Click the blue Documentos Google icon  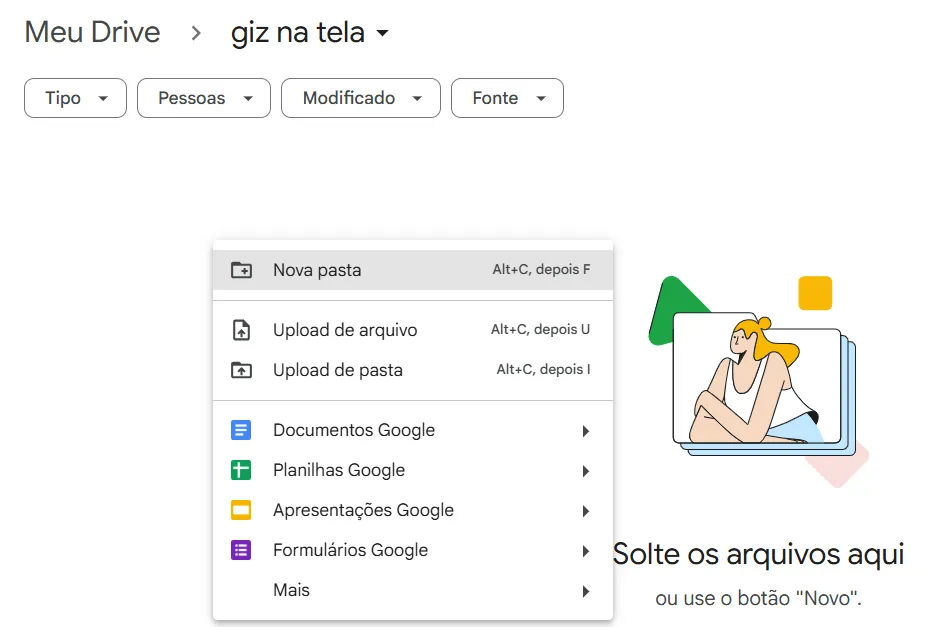coord(243,429)
